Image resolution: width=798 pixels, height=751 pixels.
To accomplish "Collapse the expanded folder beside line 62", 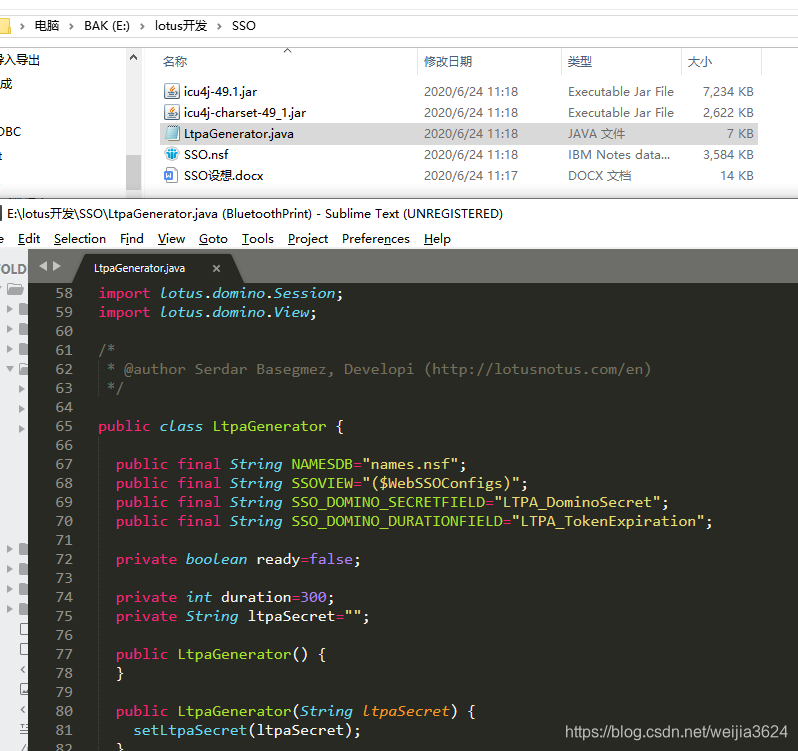I will 10,368.
